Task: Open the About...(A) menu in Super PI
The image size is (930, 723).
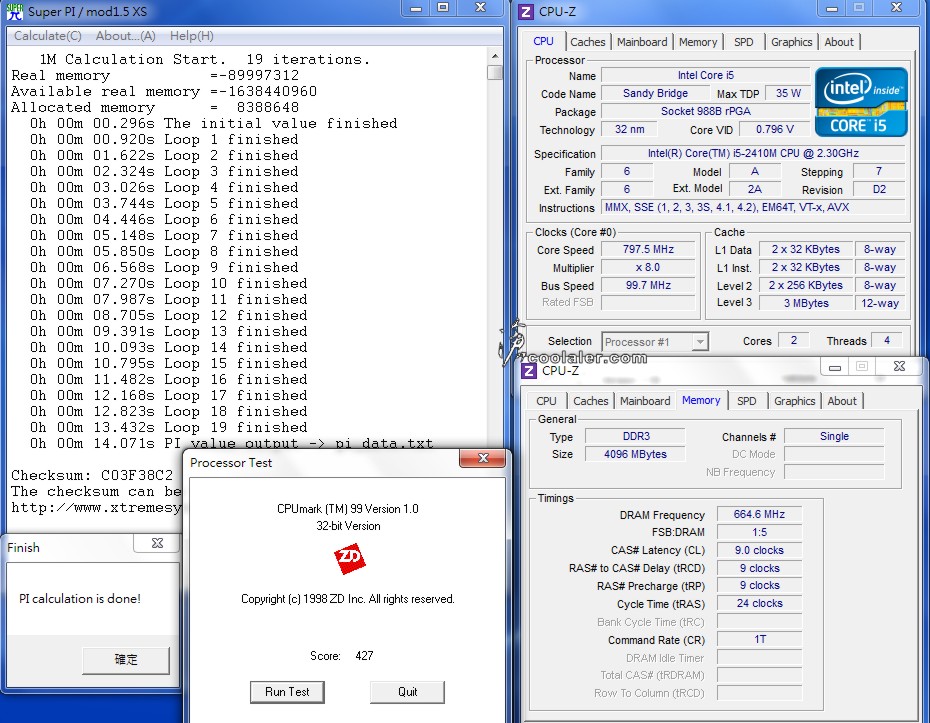Action: pos(126,36)
